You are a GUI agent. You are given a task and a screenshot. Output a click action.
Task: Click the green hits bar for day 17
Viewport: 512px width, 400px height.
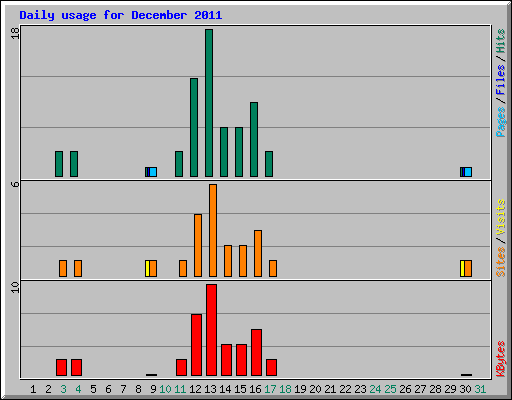(269, 164)
